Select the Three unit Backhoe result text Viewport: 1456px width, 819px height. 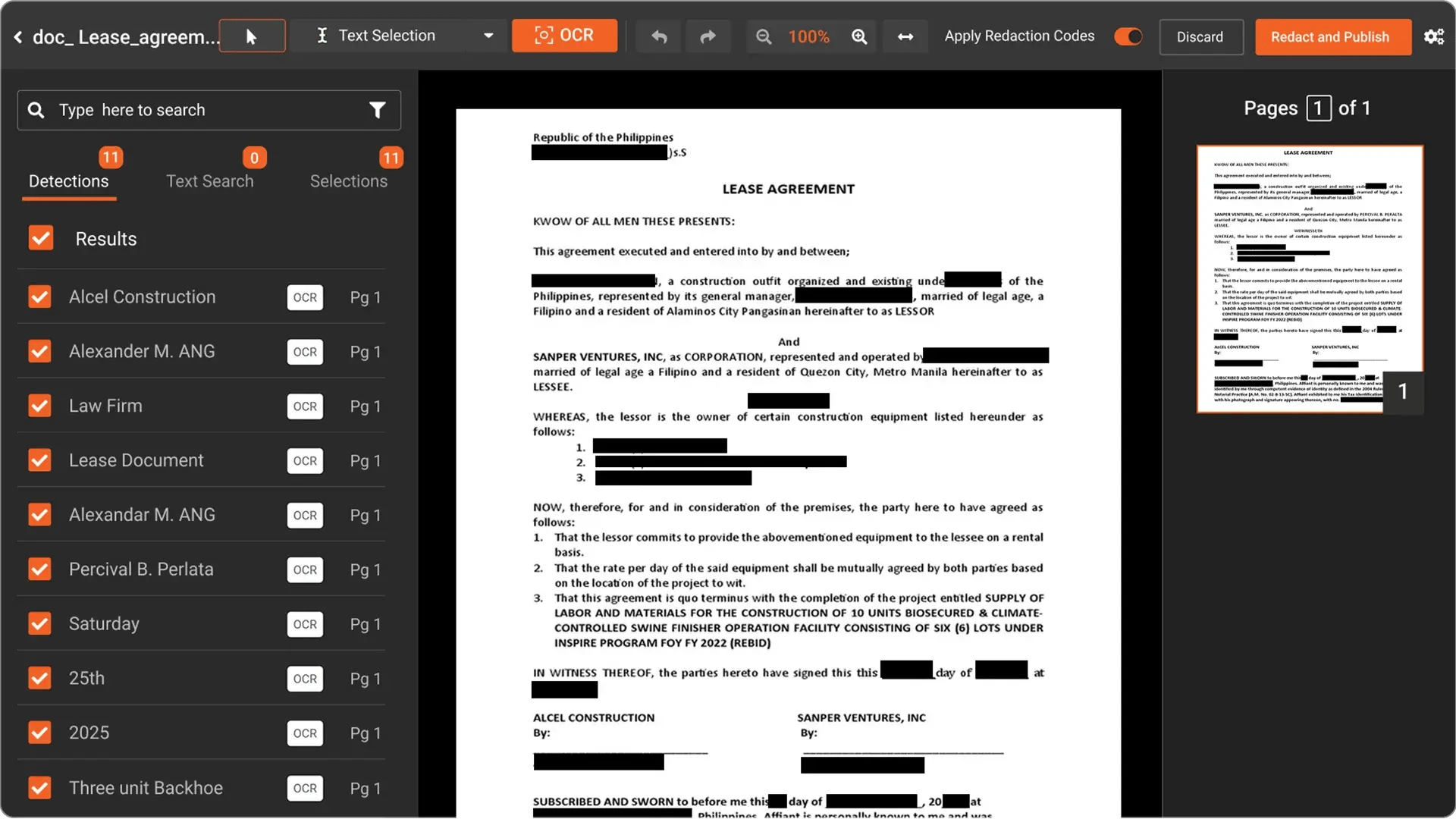click(x=146, y=788)
